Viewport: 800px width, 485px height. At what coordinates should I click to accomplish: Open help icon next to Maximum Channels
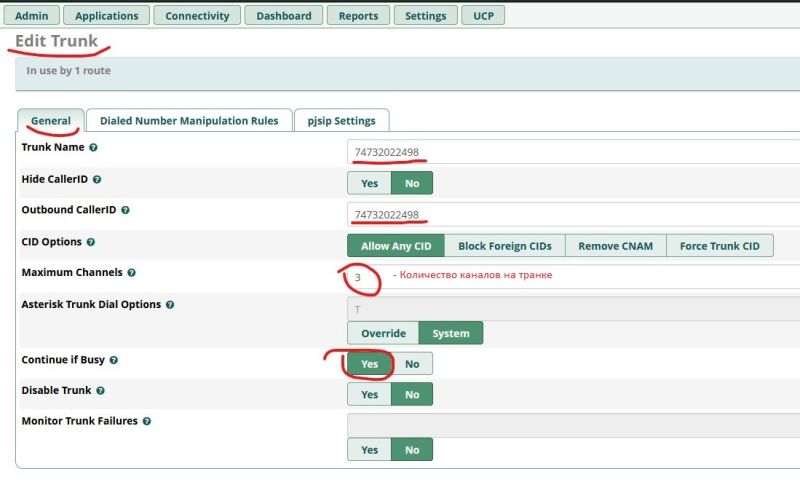tap(132, 273)
